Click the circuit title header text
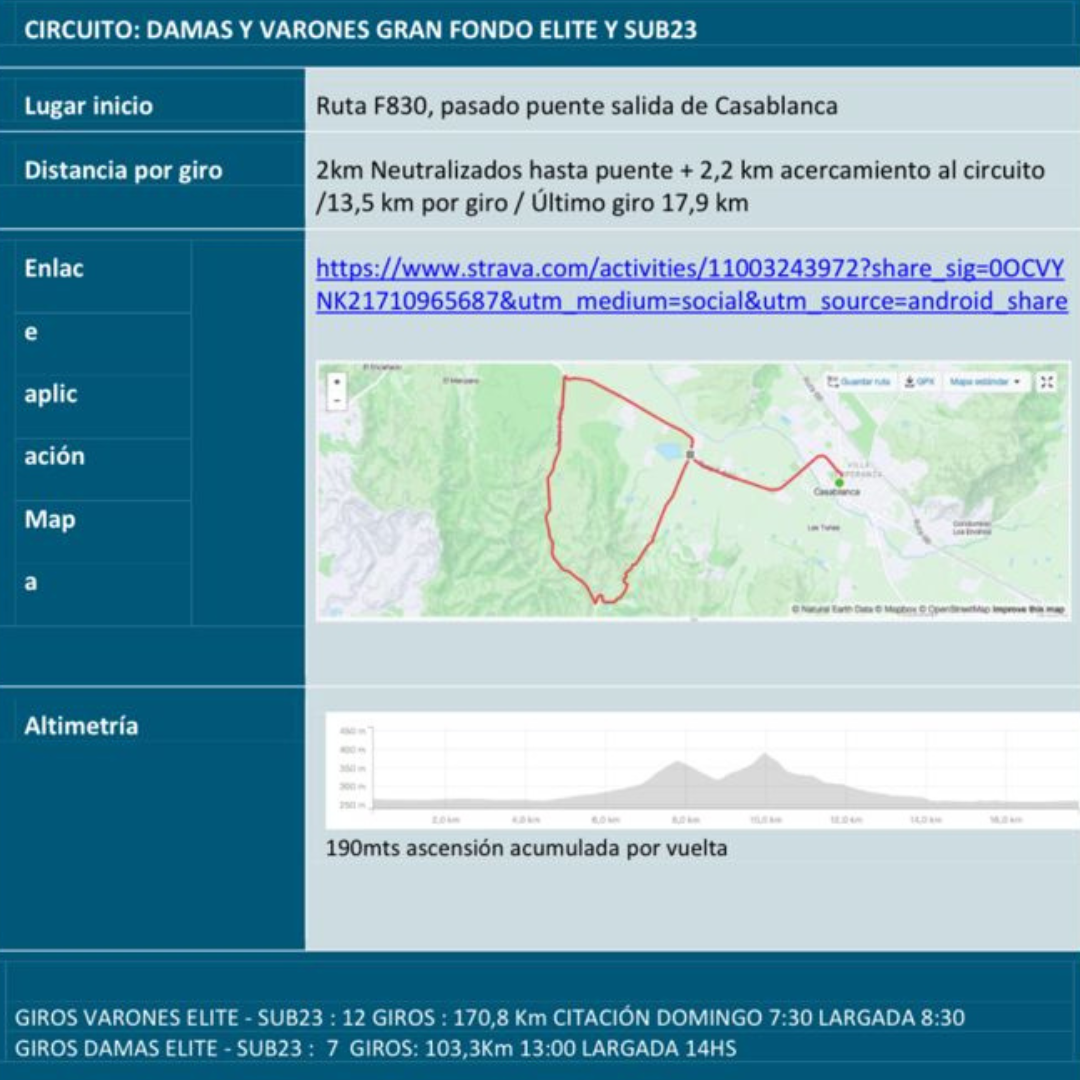 [x=360, y=30]
